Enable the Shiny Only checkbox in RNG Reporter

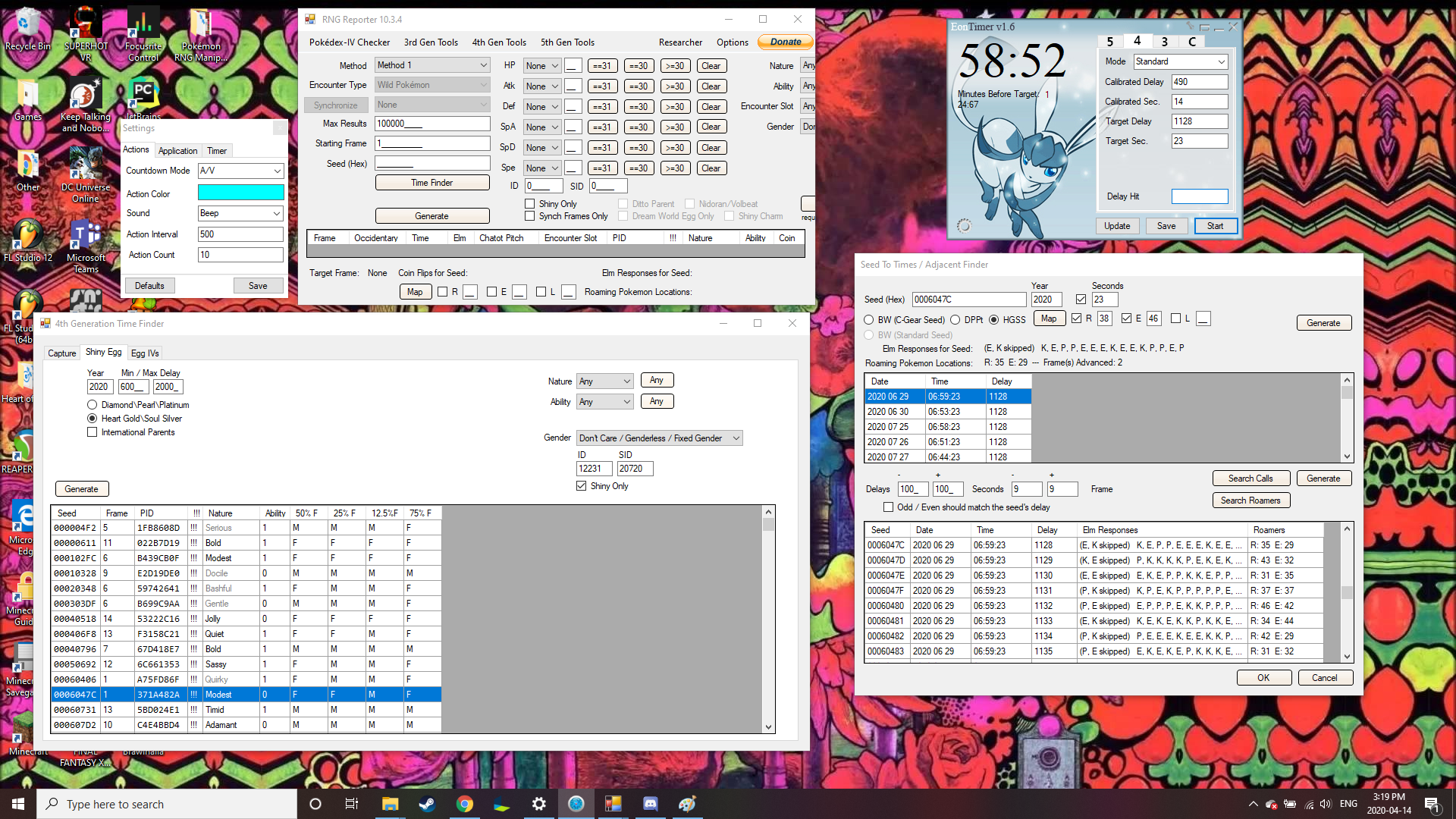tap(530, 204)
